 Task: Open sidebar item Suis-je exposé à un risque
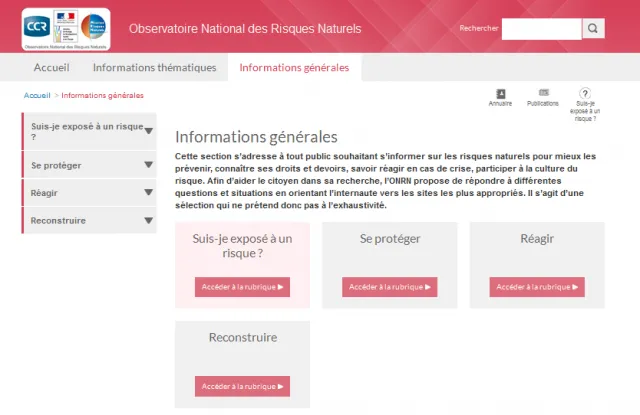point(87,131)
